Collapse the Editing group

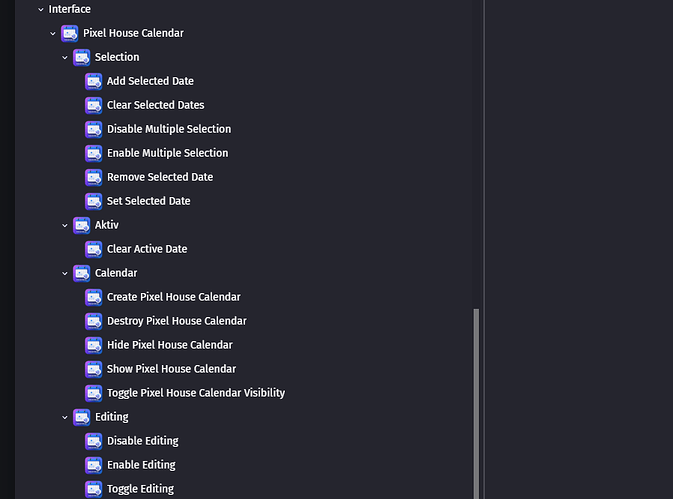pyautogui.click(x=65, y=417)
